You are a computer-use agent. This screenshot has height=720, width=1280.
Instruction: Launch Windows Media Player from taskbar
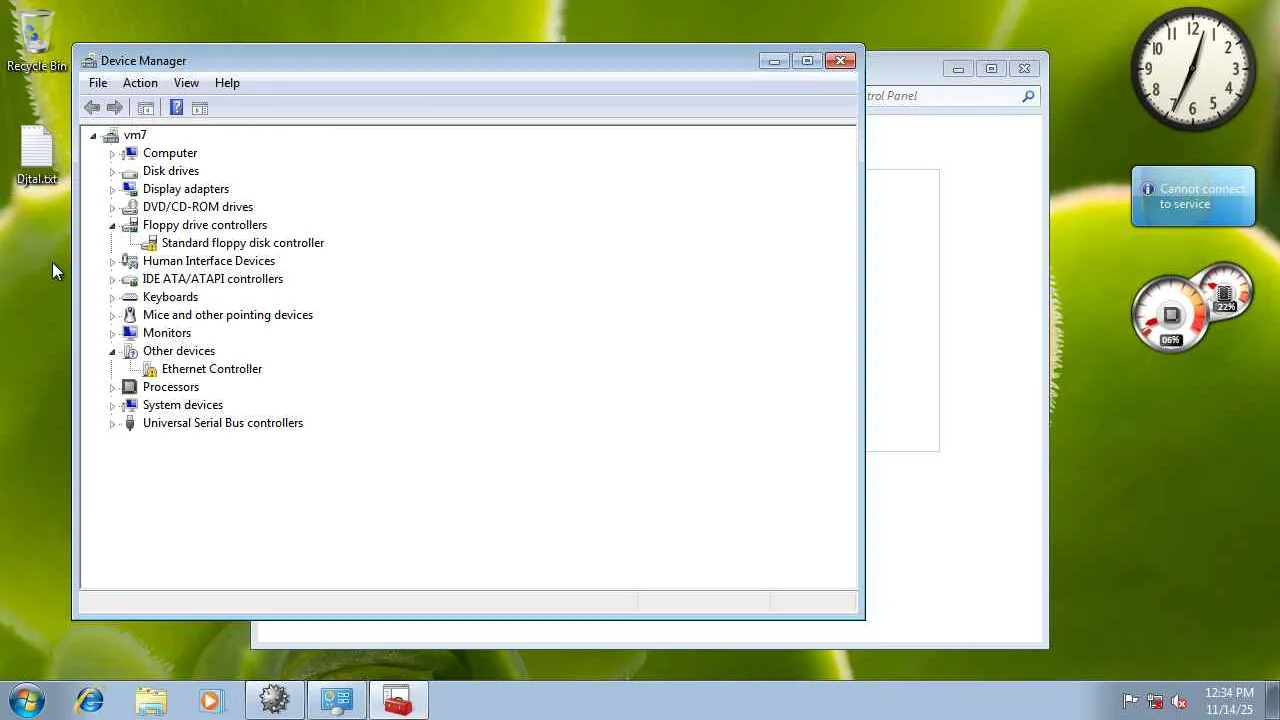click(210, 700)
